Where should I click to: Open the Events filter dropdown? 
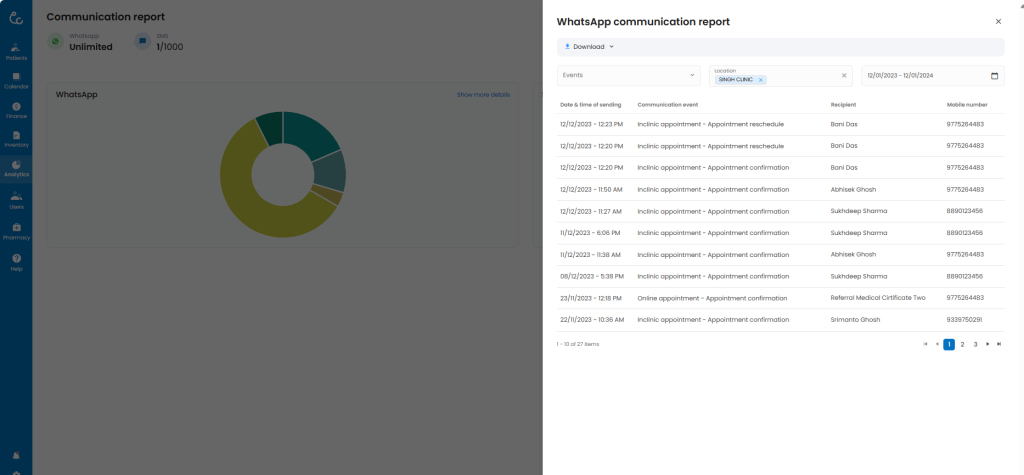[x=629, y=76]
